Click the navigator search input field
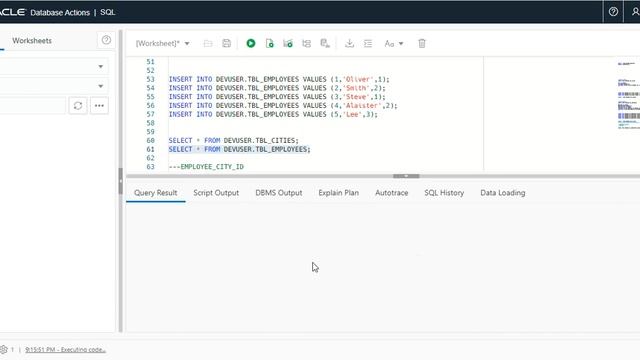The height and width of the screenshot is (360, 640). point(33,106)
